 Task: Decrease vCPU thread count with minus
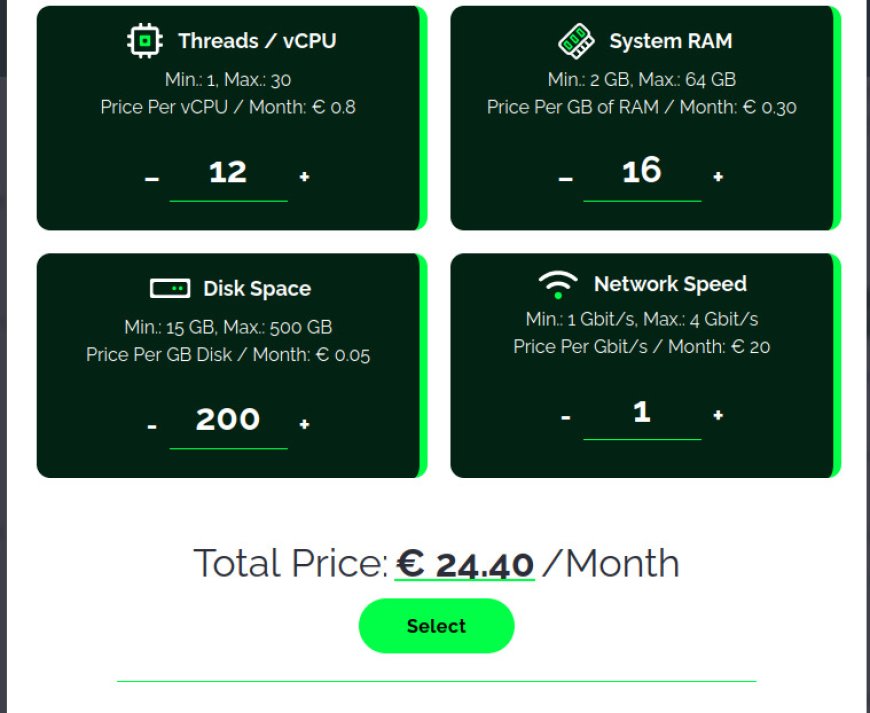coord(152,179)
